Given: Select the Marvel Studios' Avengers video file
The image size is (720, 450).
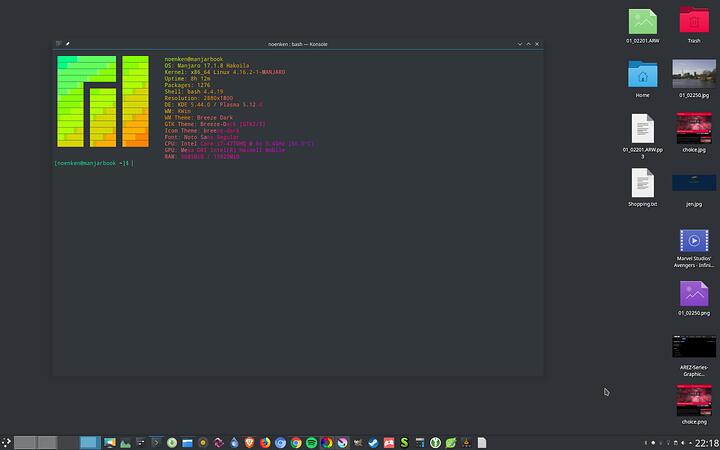Looking at the screenshot, I should pos(694,248).
